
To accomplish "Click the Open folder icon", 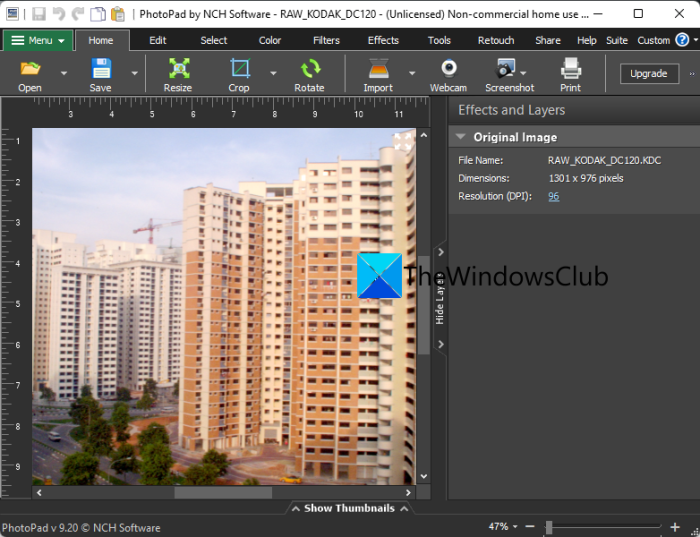I will tap(30, 70).
